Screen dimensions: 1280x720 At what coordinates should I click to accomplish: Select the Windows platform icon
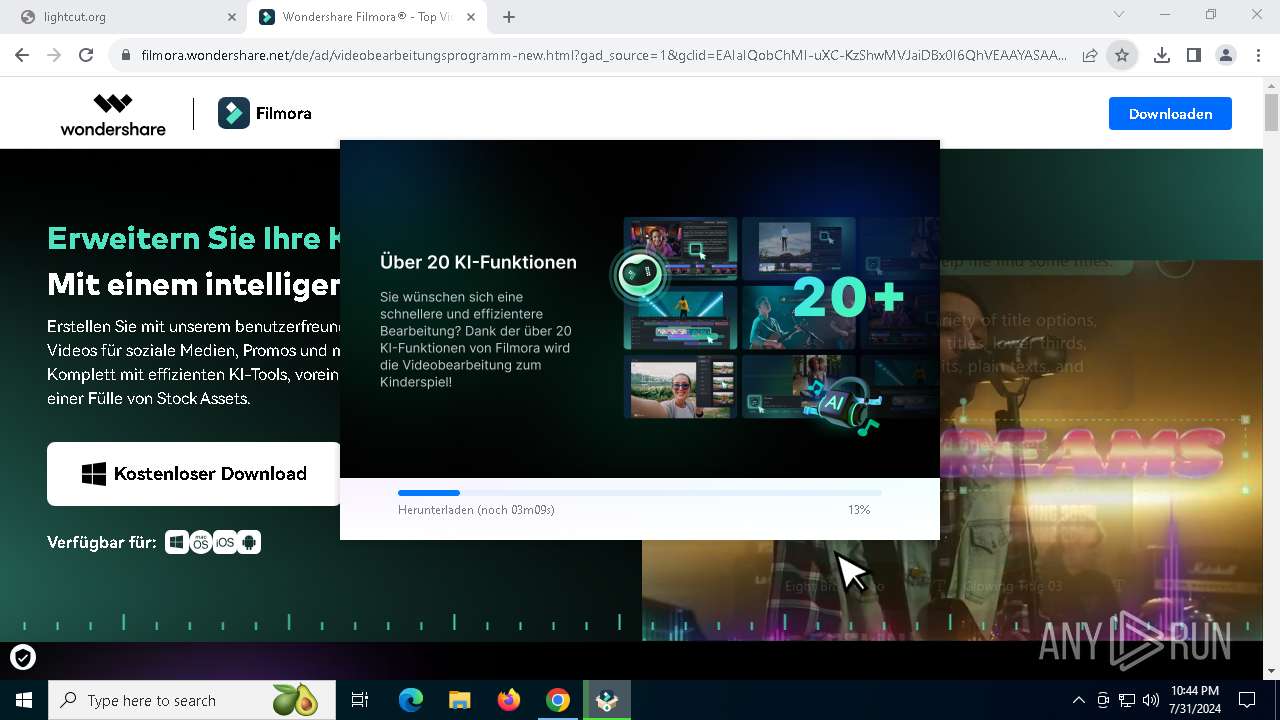click(177, 542)
